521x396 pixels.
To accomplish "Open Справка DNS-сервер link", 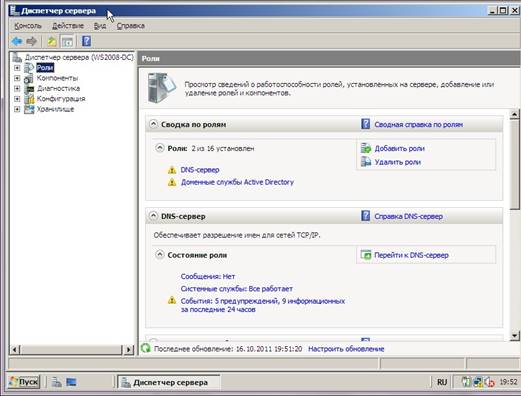I will point(409,216).
